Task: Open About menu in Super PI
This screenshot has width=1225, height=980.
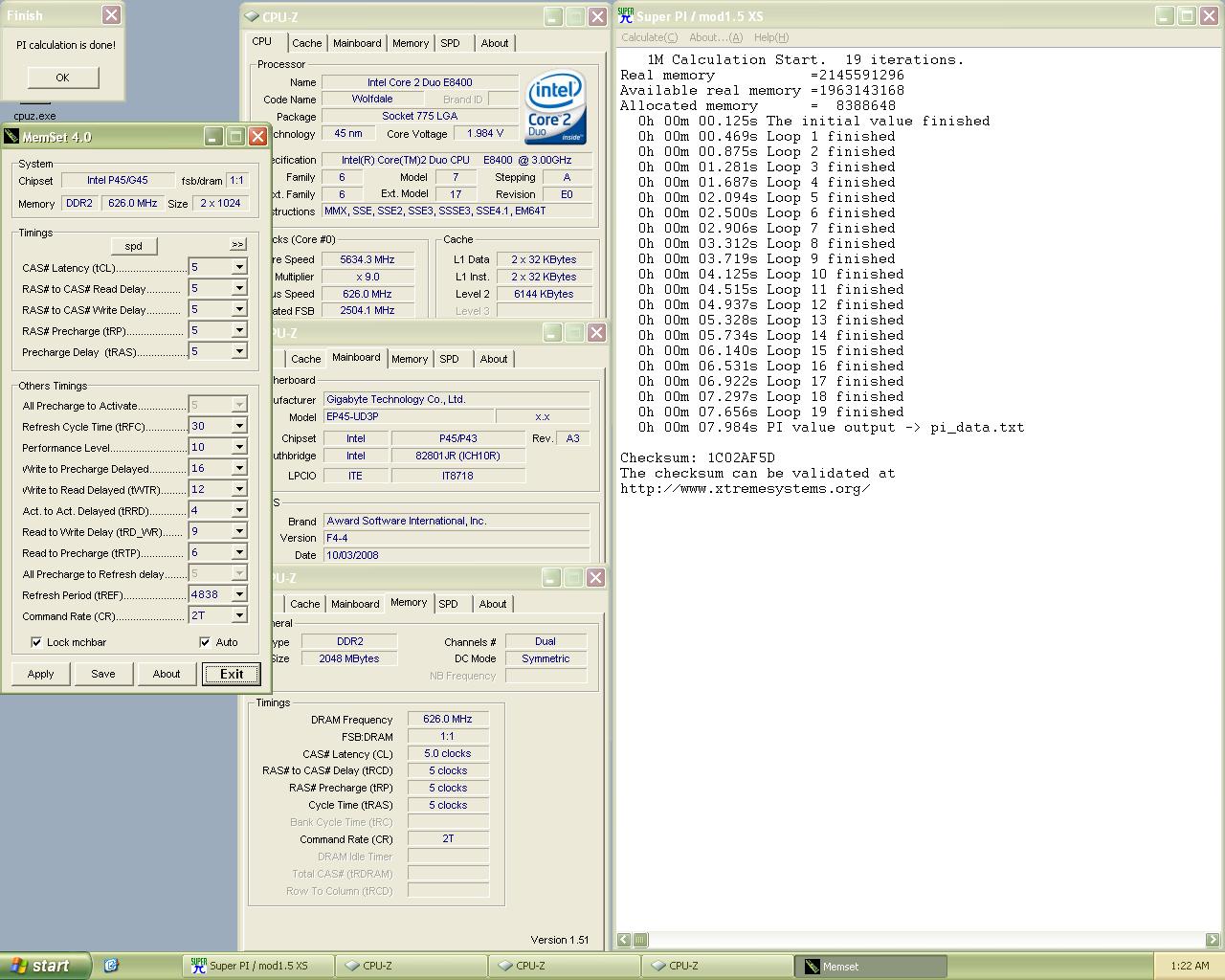Action: (716, 37)
